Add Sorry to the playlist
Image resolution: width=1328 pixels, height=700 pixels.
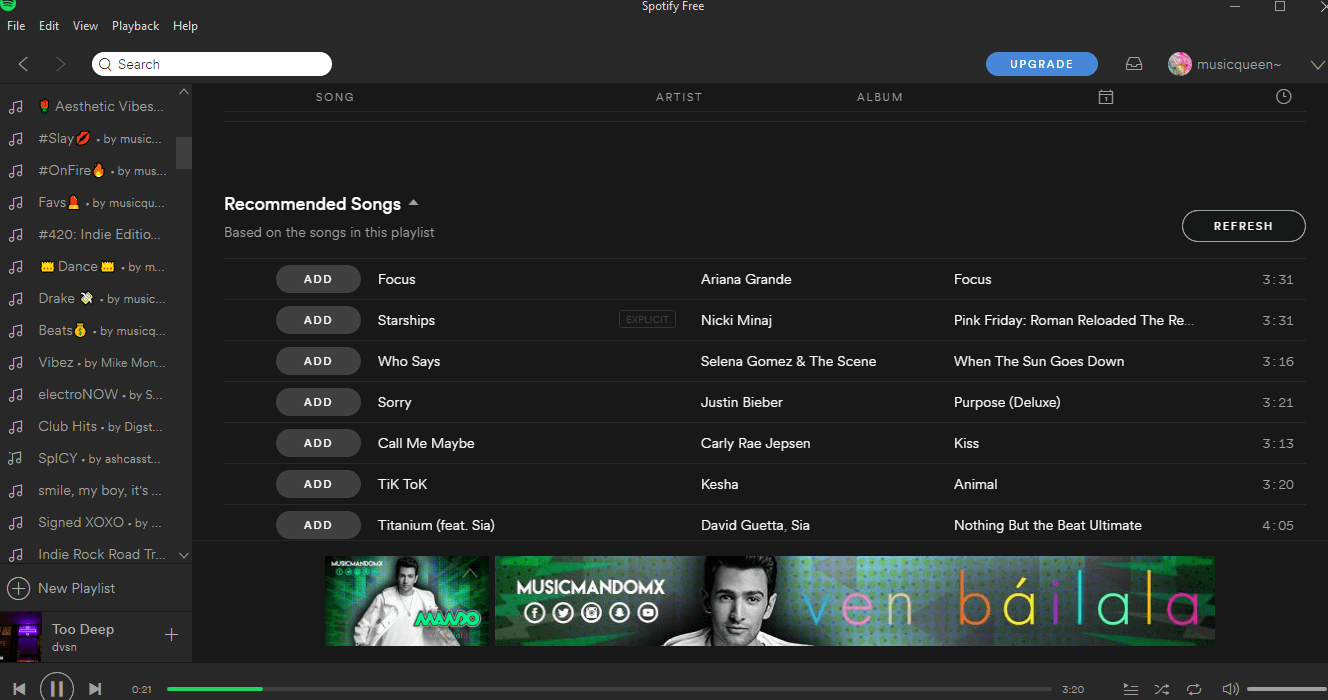pyautogui.click(x=318, y=402)
